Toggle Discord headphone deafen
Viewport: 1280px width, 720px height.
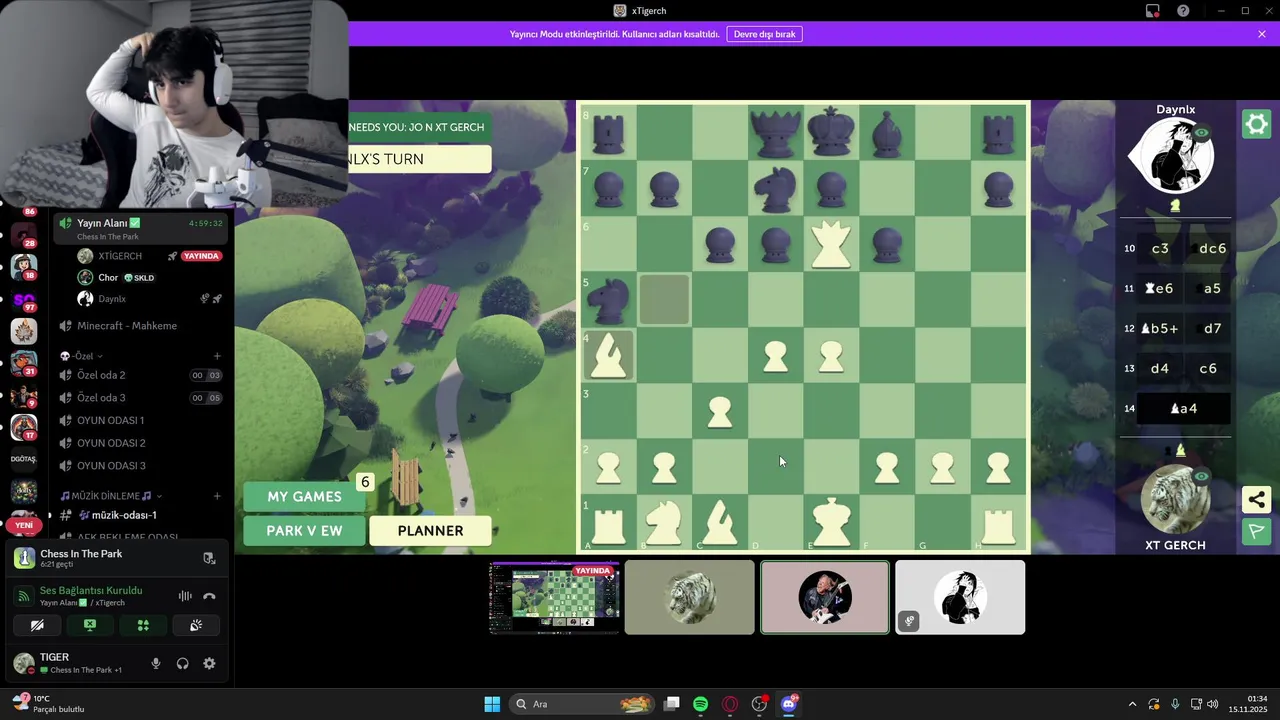tap(183, 663)
